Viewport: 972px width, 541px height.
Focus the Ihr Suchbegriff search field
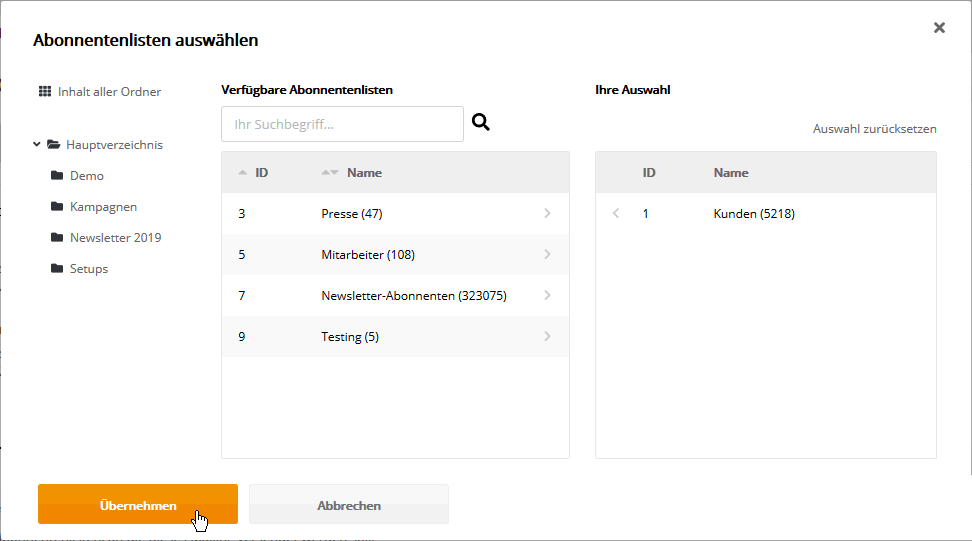coord(342,124)
